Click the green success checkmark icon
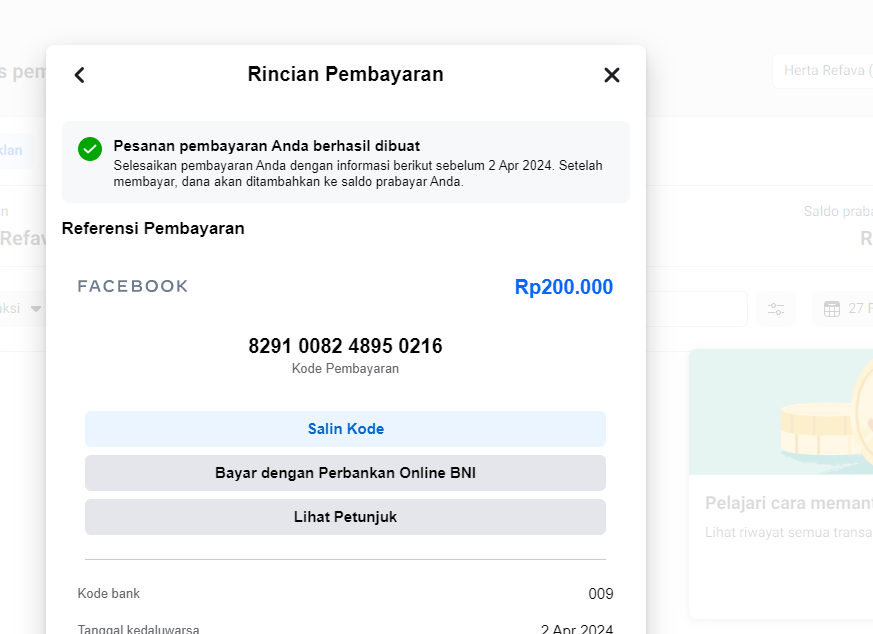 tap(90, 149)
